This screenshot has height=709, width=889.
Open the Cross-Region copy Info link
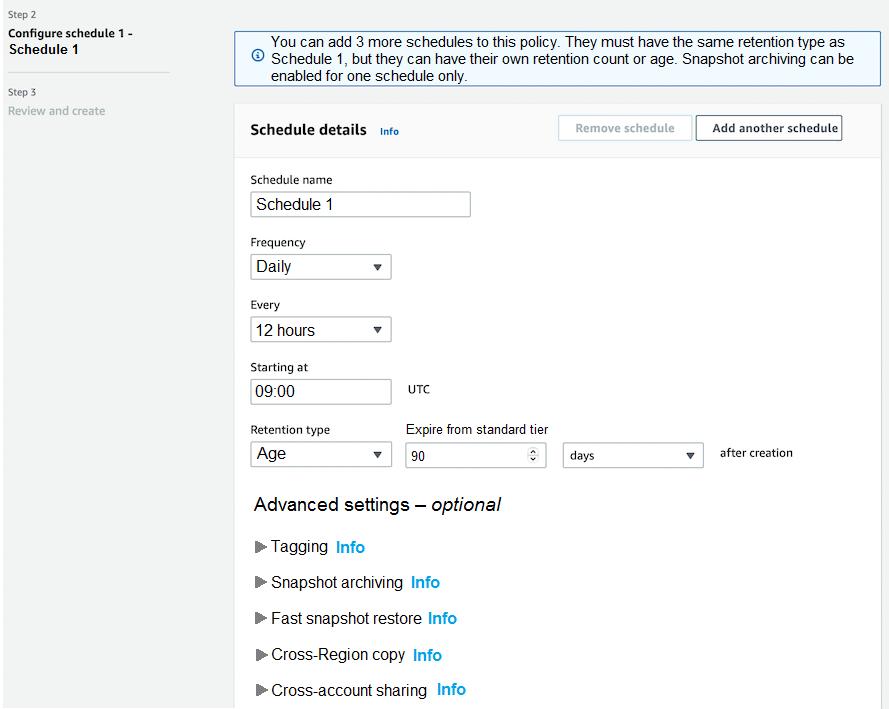pos(427,655)
